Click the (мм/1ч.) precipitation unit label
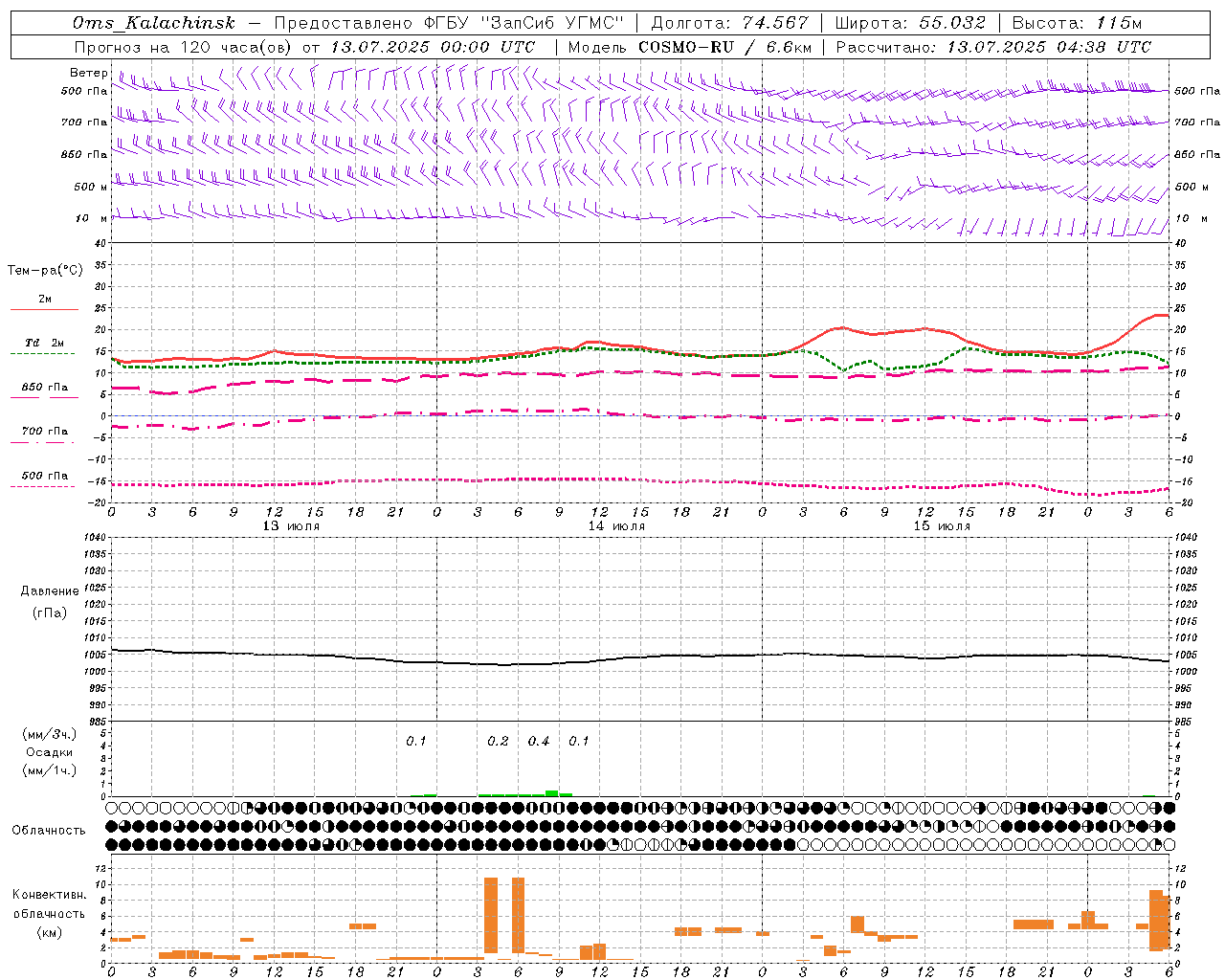Screen dimensions: 1225x980 tap(50, 769)
